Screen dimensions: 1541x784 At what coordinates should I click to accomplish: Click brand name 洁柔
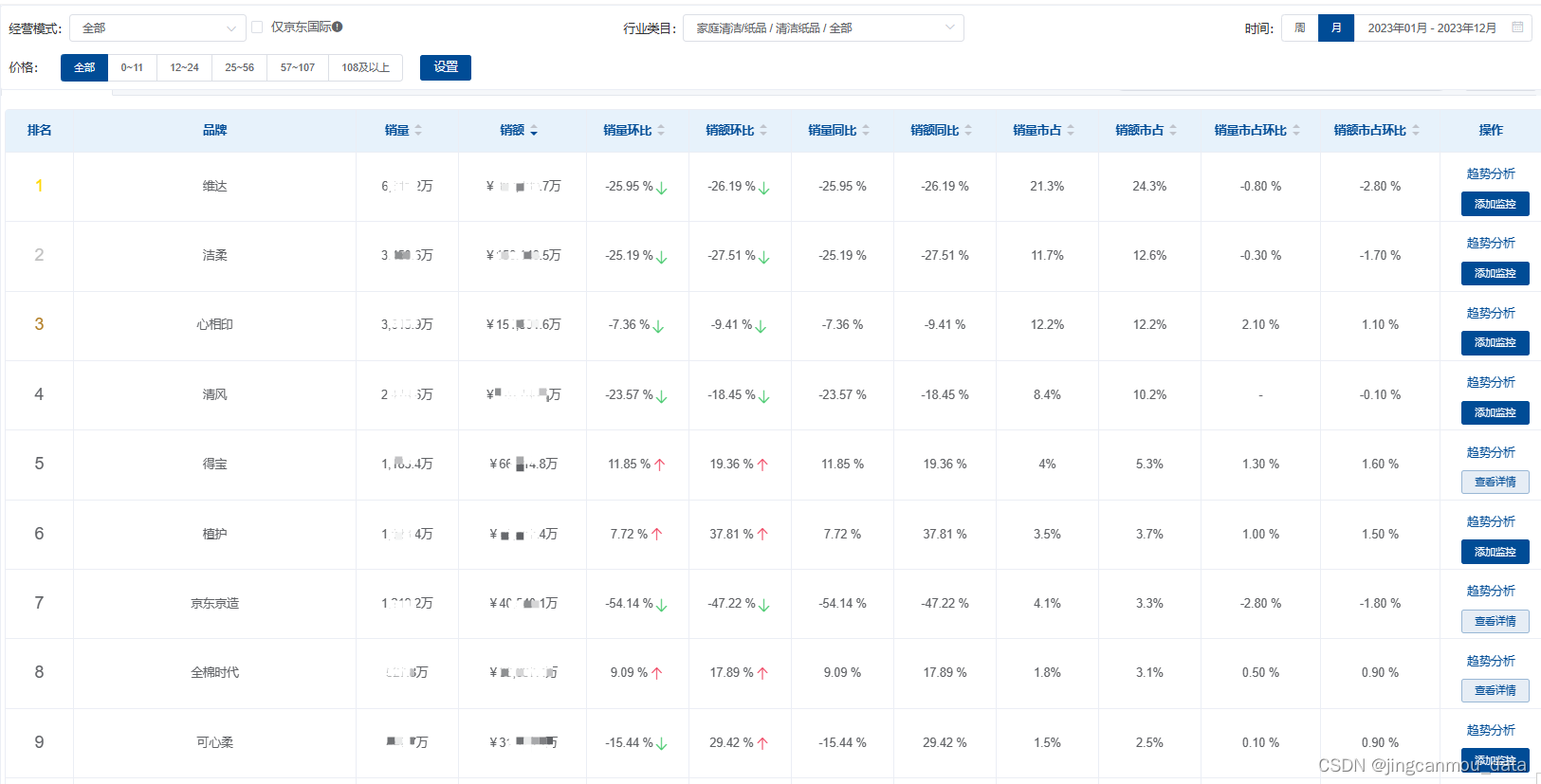pos(214,255)
